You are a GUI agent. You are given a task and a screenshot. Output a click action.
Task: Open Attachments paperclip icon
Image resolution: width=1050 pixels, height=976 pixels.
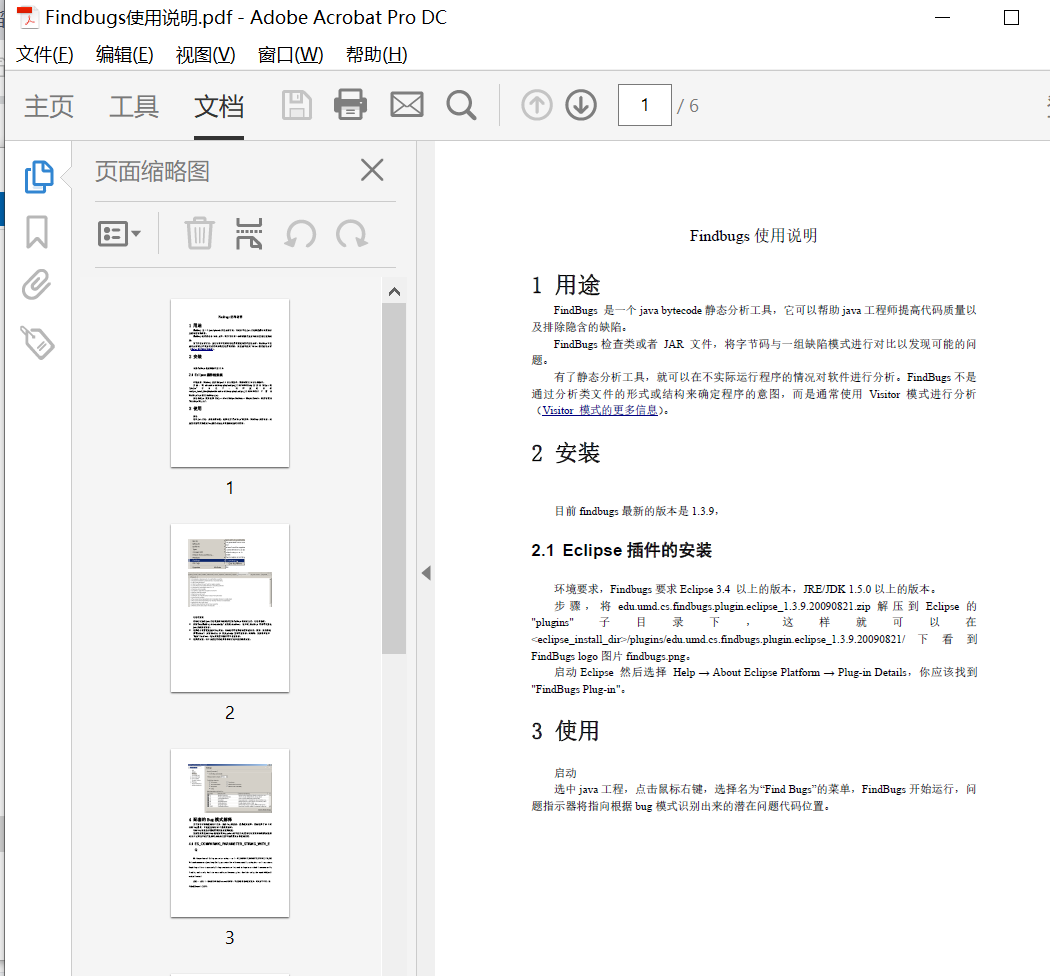click(x=36, y=285)
